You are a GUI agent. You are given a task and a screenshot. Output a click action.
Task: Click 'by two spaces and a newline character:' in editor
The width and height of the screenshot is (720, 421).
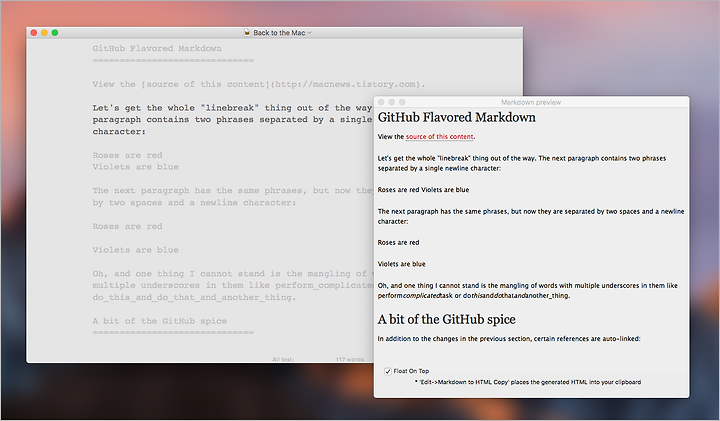194,203
